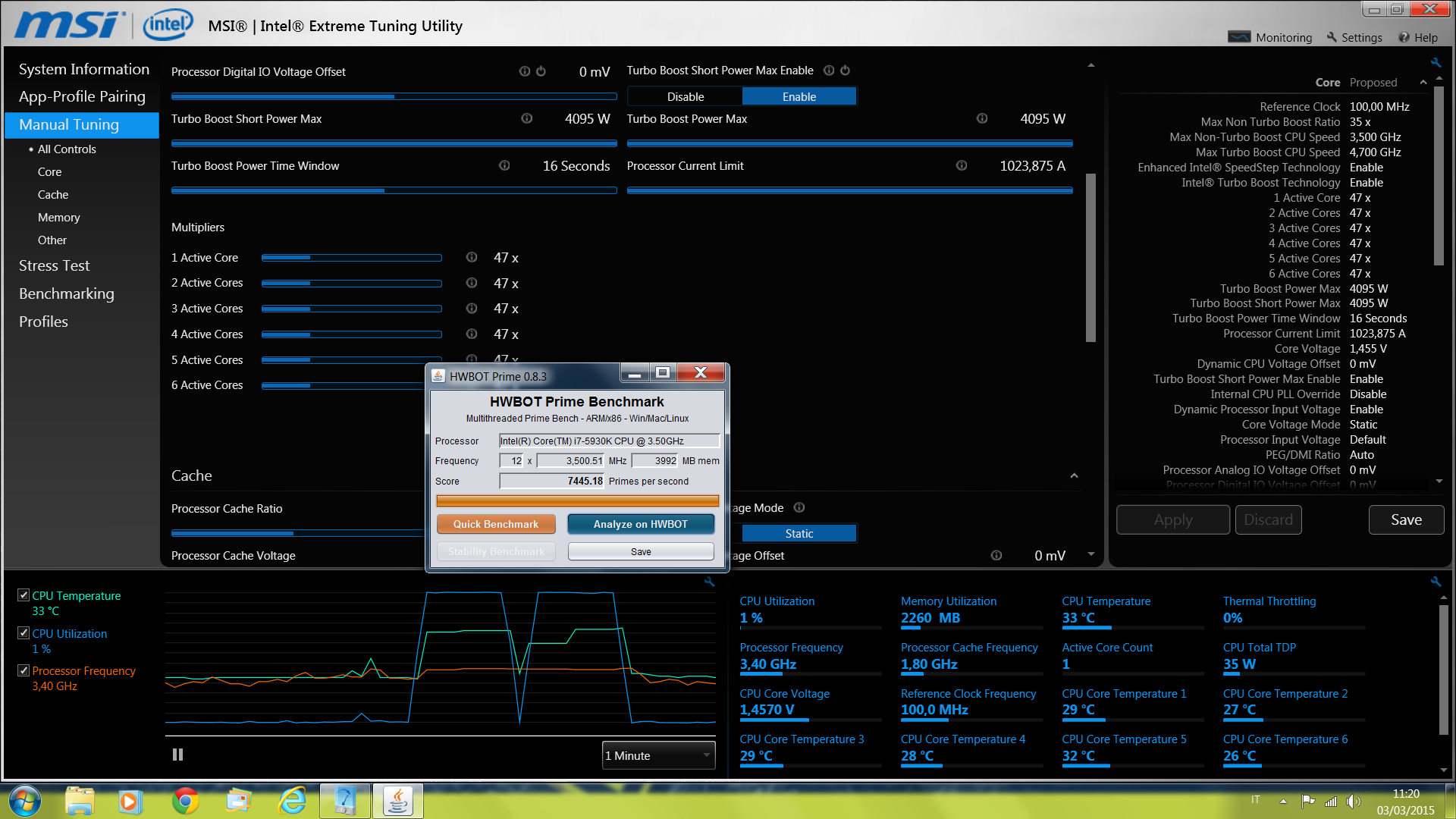Click Discard proposed settings button
1456x819 pixels.
pos(1268,519)
